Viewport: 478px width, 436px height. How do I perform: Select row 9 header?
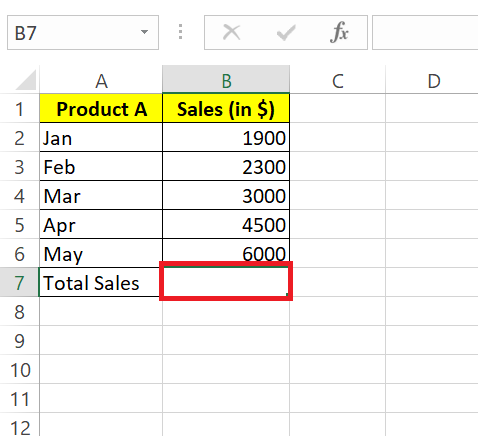[20, 340]
